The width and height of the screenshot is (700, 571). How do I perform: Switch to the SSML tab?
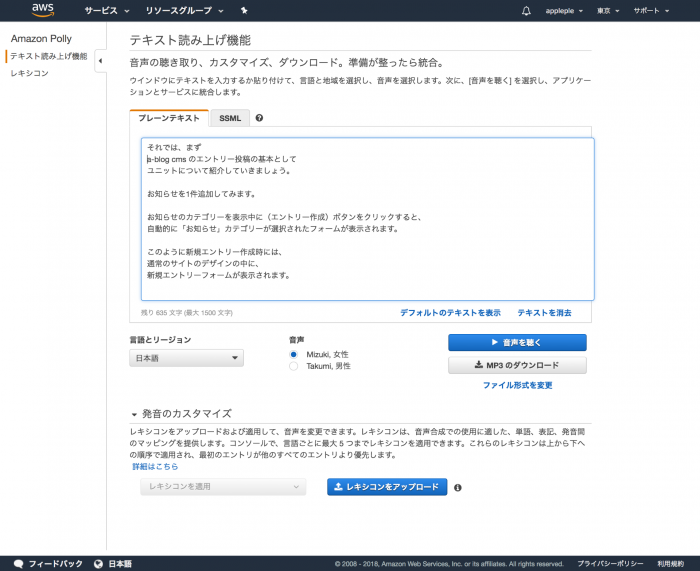pyautogui.click(x=230, y=118)
